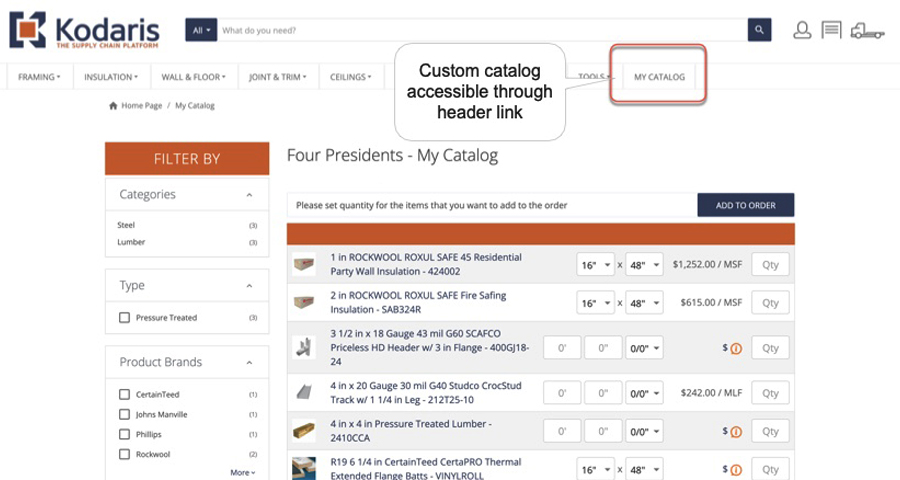Open thumbnail of SCAFCO Priceless HD Header
Image resolution: width=900 pixels, height=480 pixels.
click(x=304, y=347)
